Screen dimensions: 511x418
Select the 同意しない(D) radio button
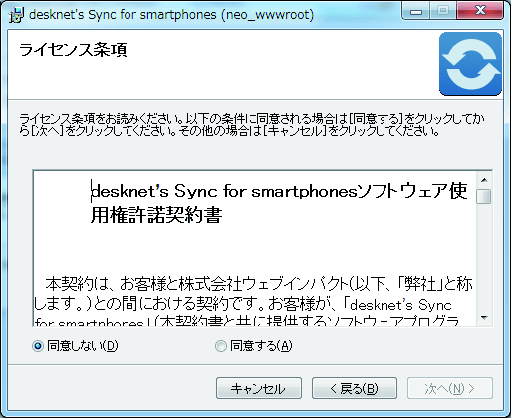click(38, 346)
